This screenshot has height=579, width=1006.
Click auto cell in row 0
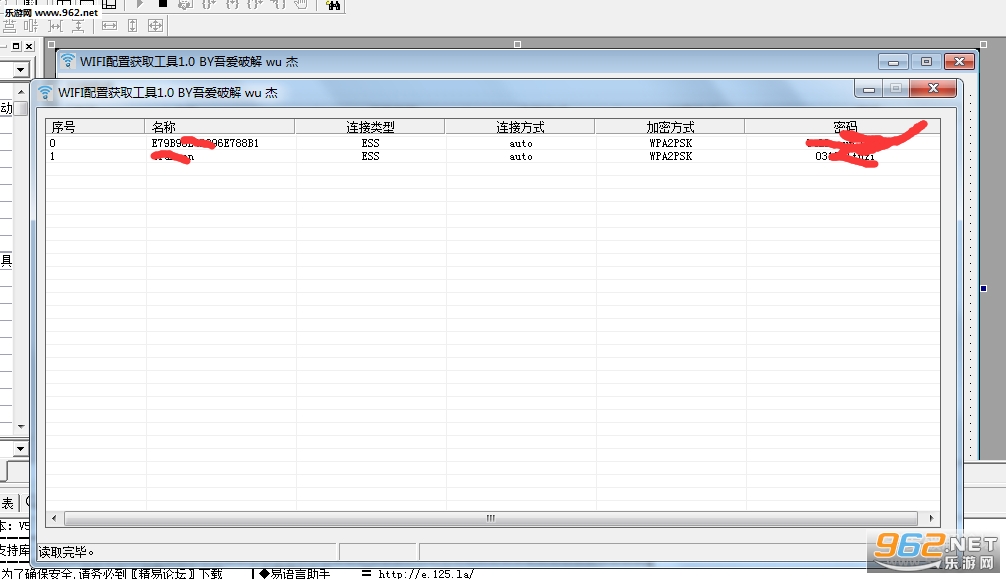pyautogui.click(x=521, y=144)
